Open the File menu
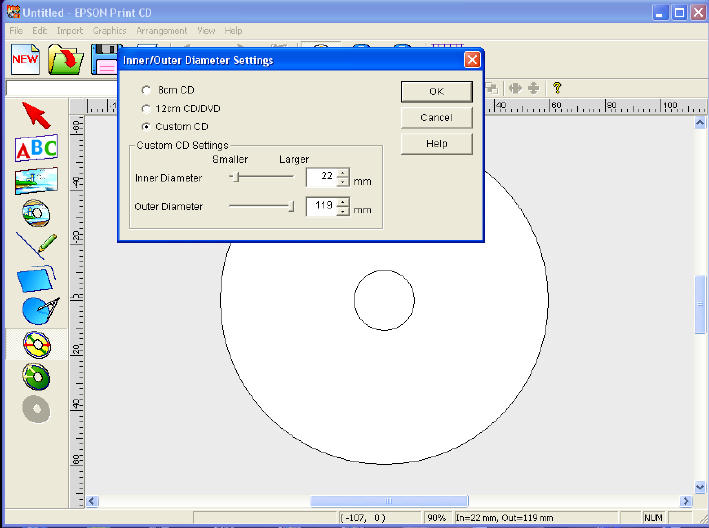The height and width of the screenshot is (528, 709). coord(16,31)
